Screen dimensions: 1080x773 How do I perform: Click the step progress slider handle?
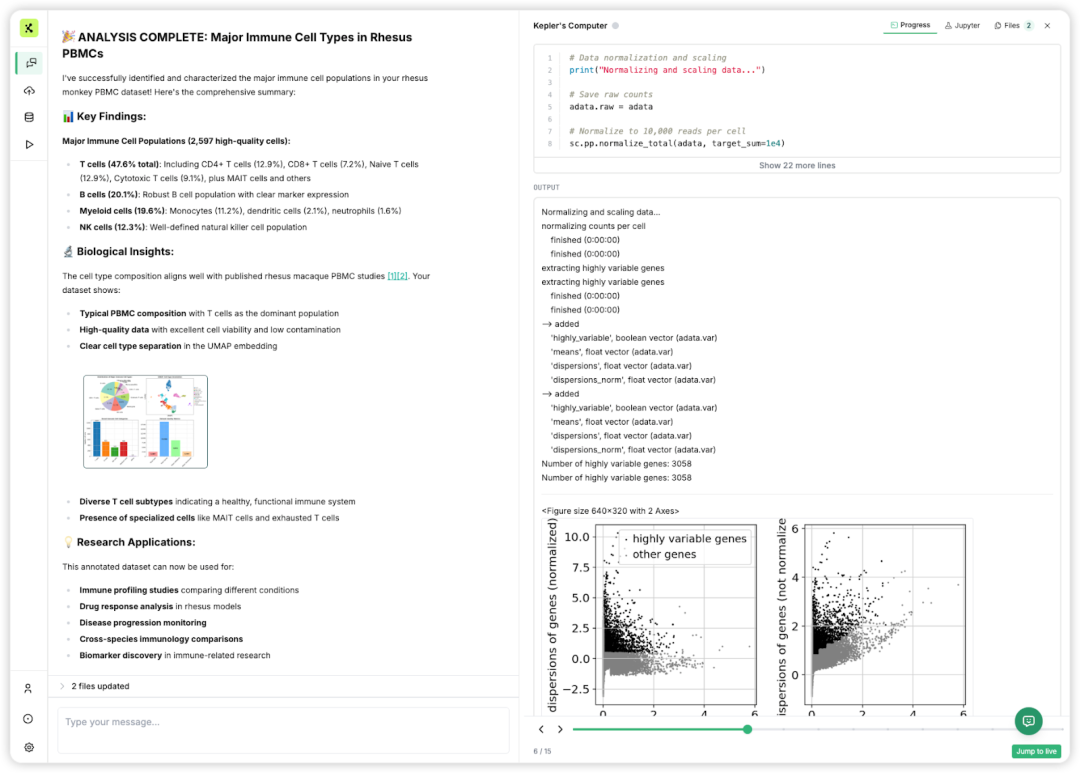747,729
